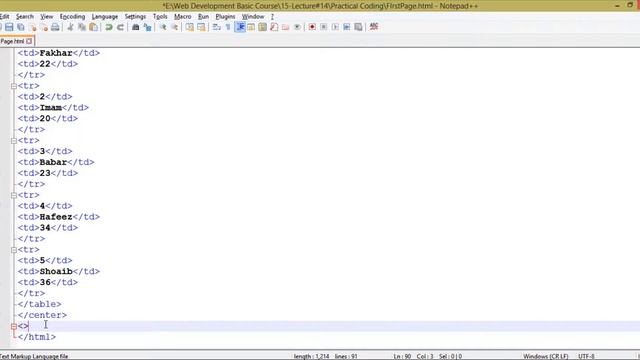This screenshot has width=640, height=360.
Task: Click the Zoom In toolbar icon
Action: tap(162, 27)
